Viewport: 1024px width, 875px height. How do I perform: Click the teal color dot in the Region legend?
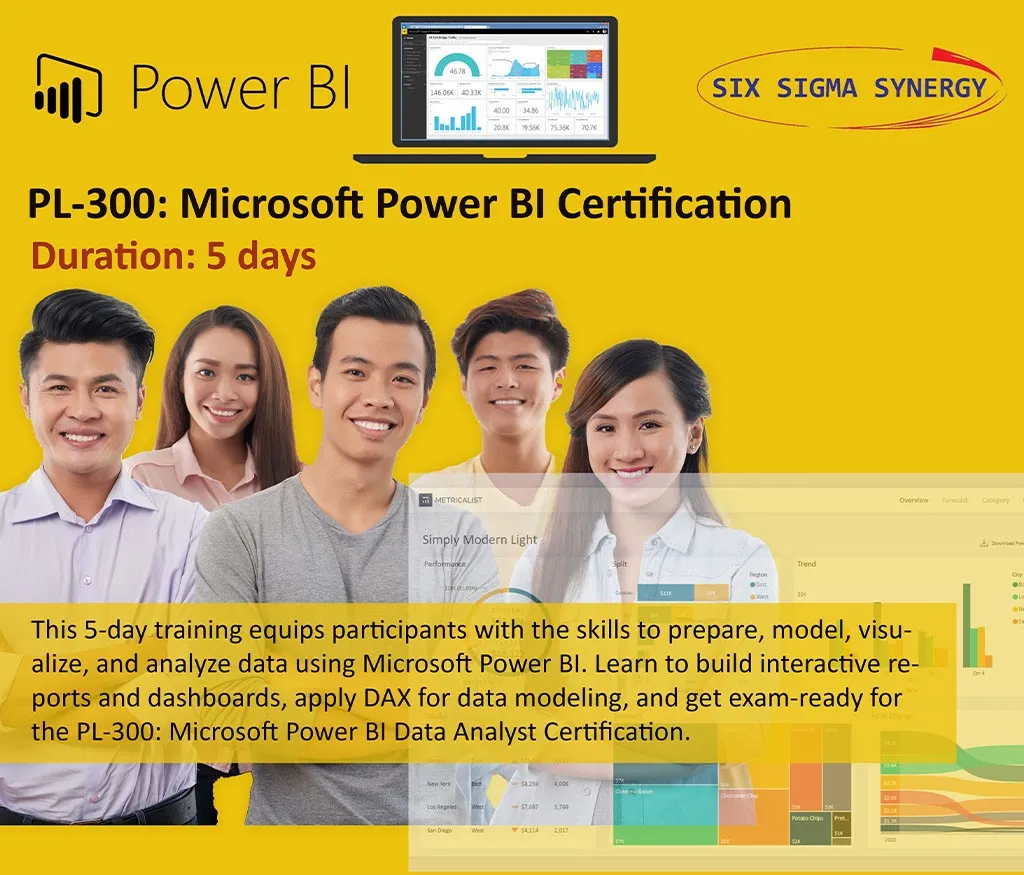[x=753, y=583]
